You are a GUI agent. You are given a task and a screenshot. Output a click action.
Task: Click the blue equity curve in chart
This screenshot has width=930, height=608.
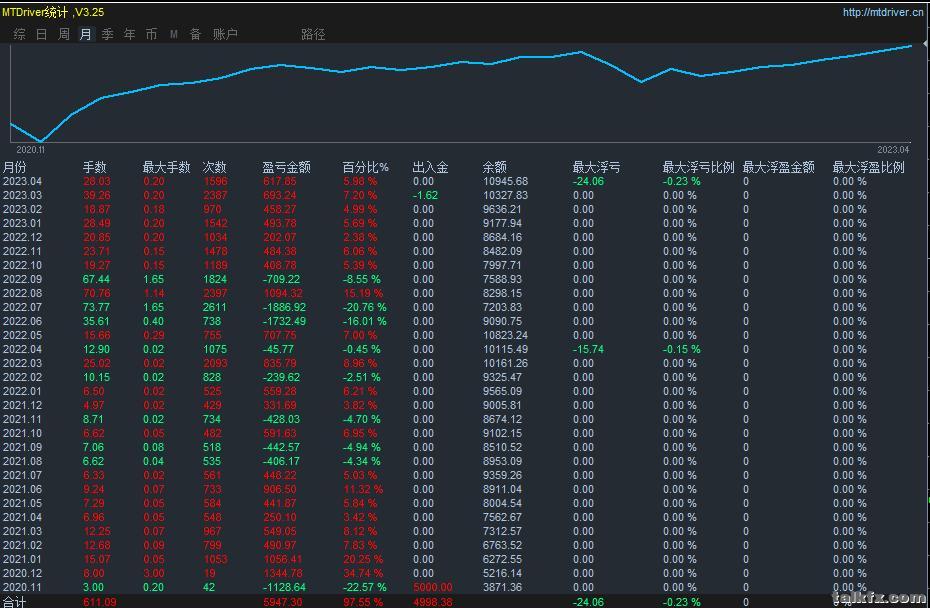click(461, 62)
